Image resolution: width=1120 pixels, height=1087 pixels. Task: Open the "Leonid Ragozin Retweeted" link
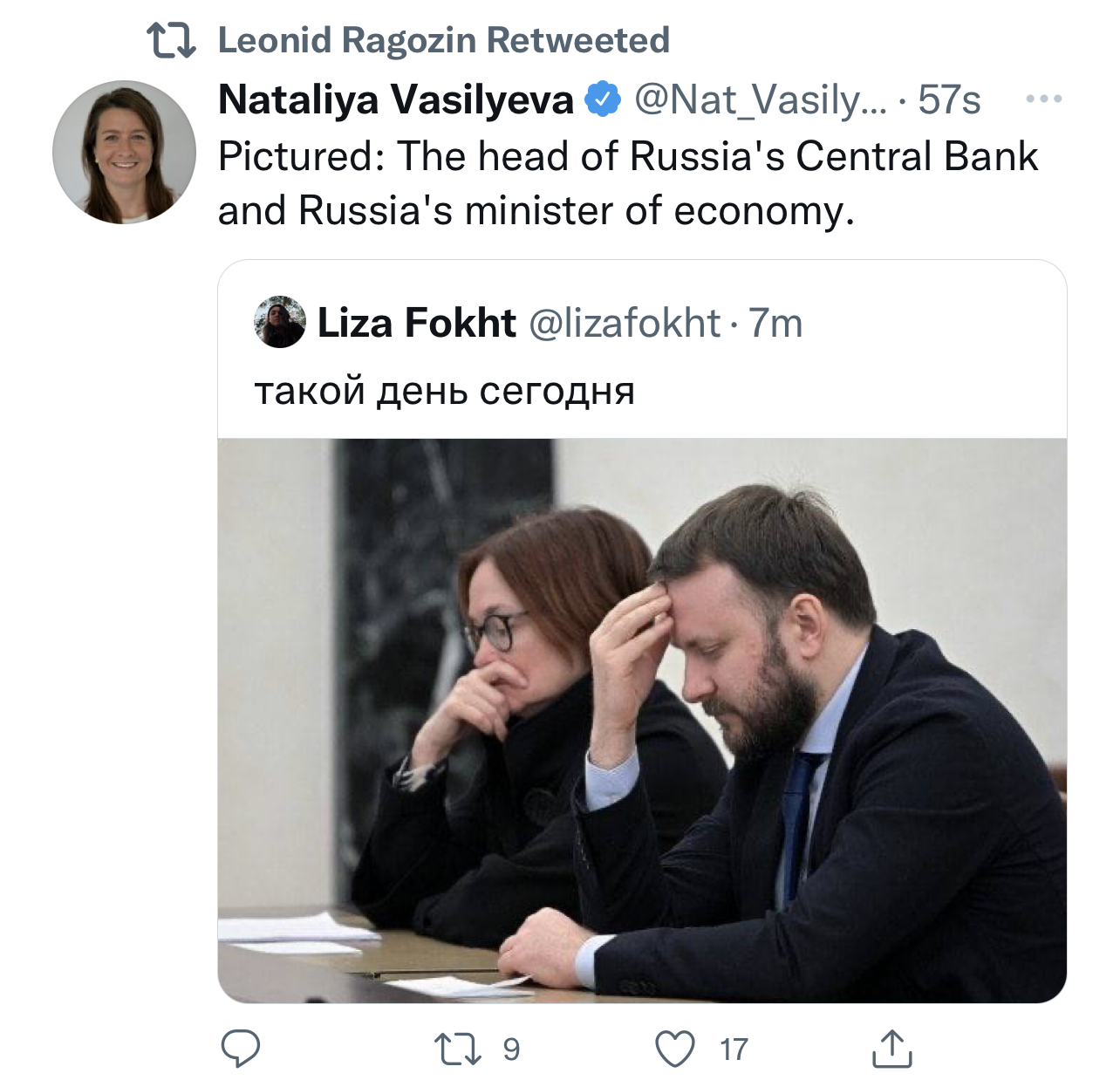pyautogui.click(x=443, y=40)
